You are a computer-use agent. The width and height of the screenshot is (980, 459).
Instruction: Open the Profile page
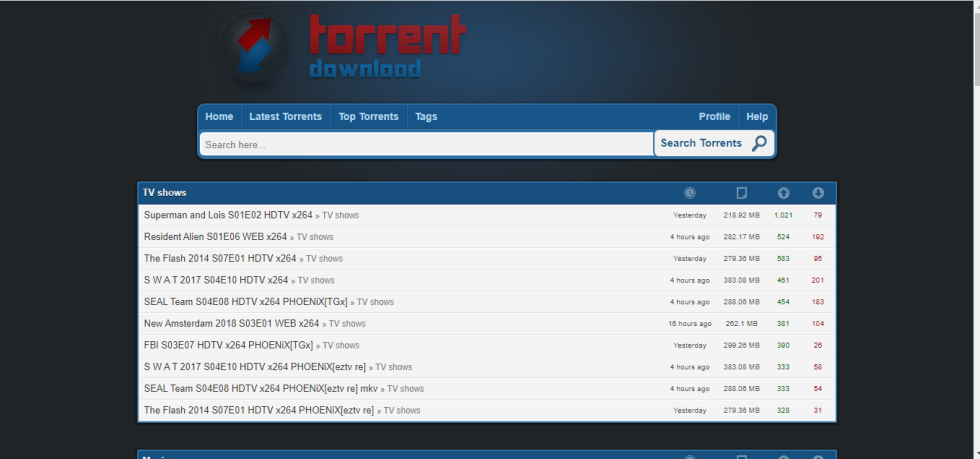pos(714,117)
